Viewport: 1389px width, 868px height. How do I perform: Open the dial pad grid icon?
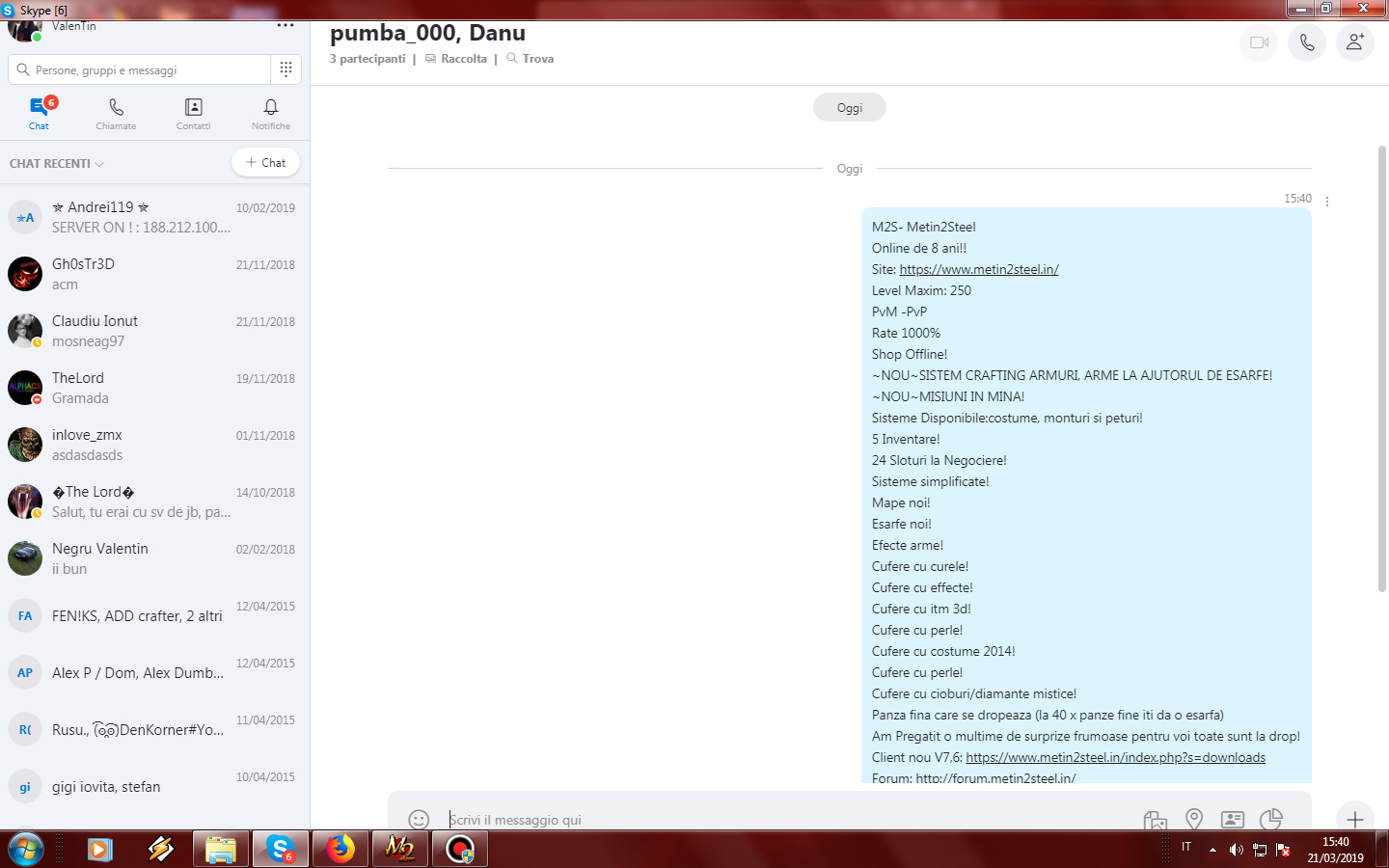pos(286,69)
